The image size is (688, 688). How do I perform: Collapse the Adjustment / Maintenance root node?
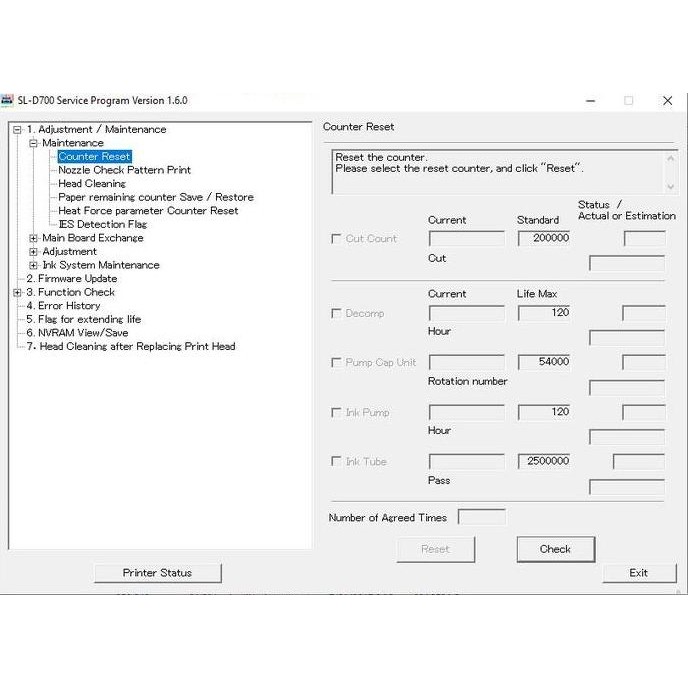click(17, 129)
